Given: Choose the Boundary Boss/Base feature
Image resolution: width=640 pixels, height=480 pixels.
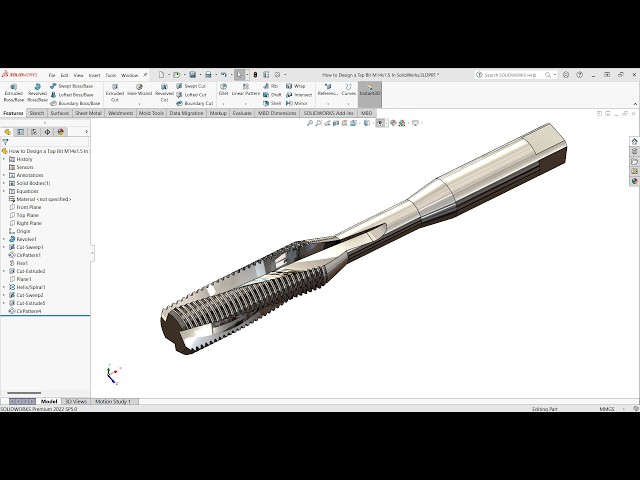Looking at the screenshot, I should pyautogui.click(x=75, y=103).
